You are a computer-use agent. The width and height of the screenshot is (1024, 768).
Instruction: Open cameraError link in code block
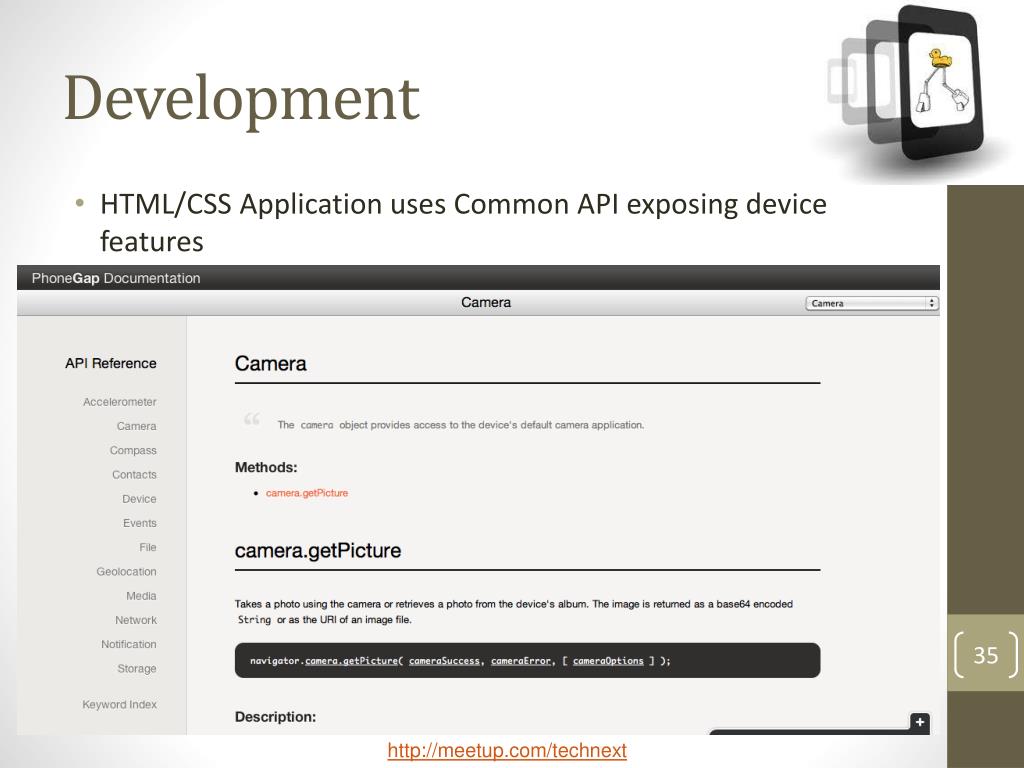(x=521, y=661)
